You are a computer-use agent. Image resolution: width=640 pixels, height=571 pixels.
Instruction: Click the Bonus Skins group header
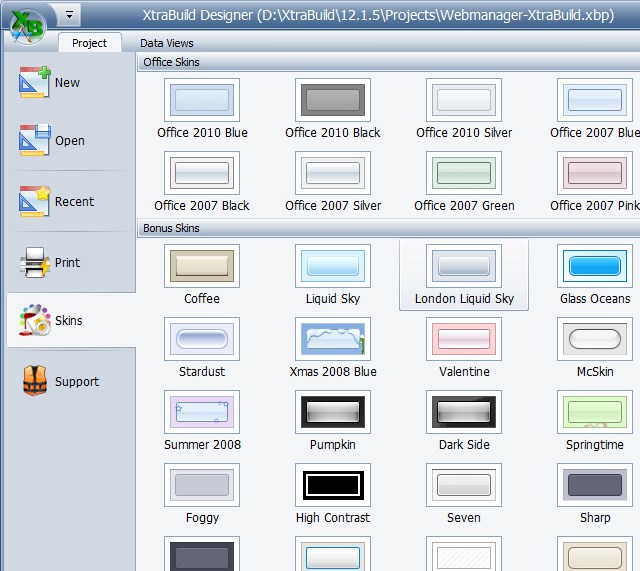pos(388,228)
